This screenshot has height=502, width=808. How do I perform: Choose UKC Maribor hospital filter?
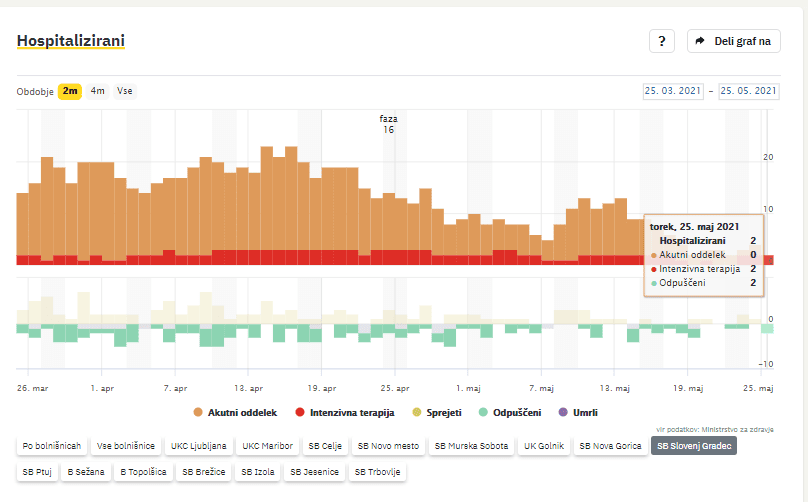(x=269, y=445)
